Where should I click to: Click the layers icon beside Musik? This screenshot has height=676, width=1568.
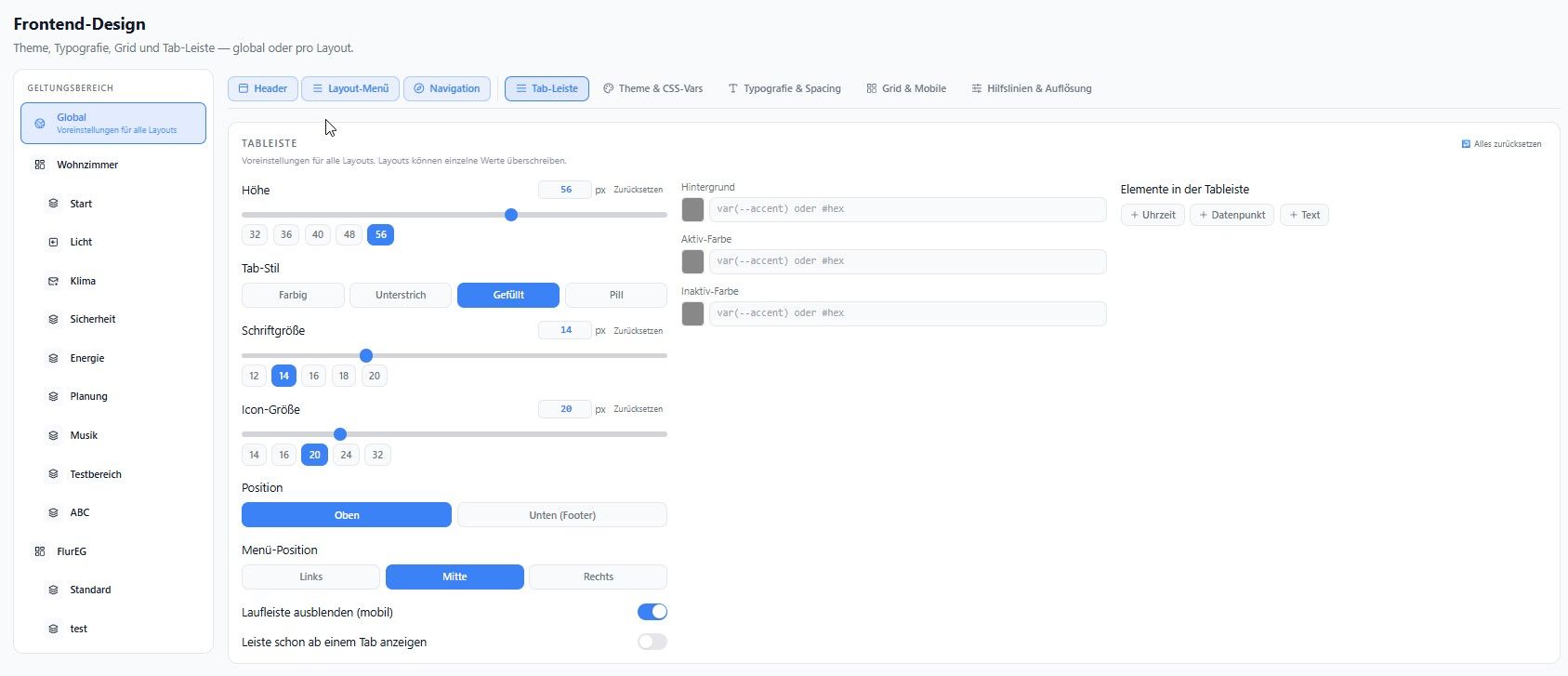tap(53, 435)
